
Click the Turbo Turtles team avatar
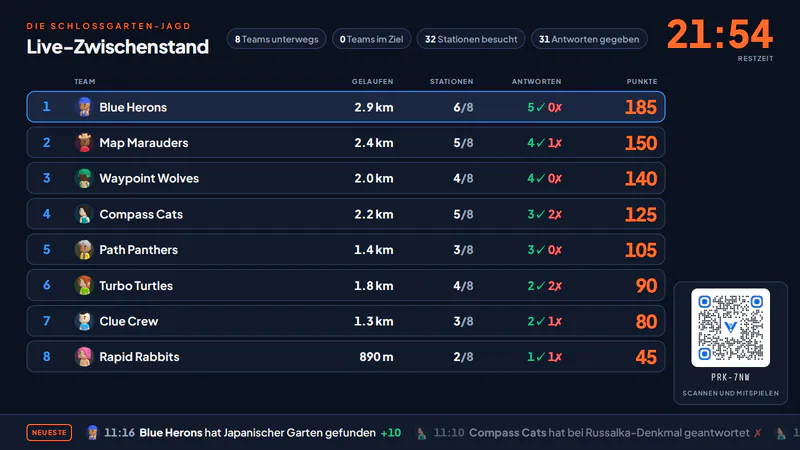[84, 286]
